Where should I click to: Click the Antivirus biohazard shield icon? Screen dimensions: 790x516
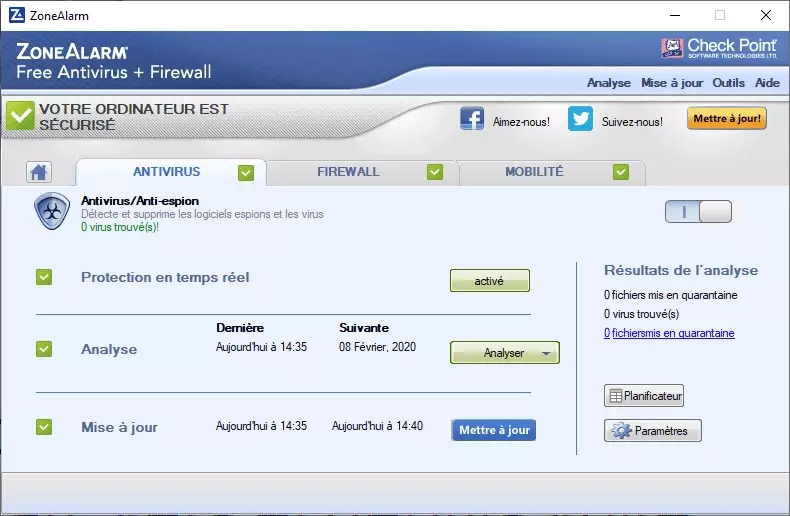click(52, 211)
